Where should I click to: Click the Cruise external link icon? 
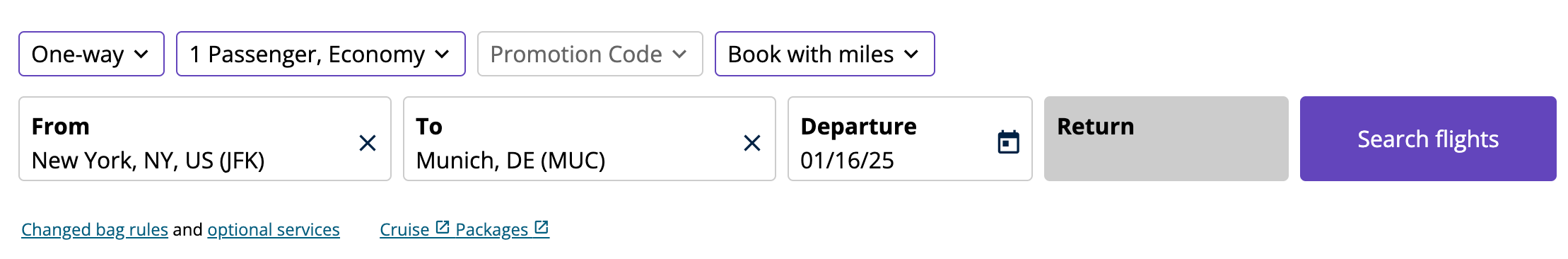tap(443, 227)
